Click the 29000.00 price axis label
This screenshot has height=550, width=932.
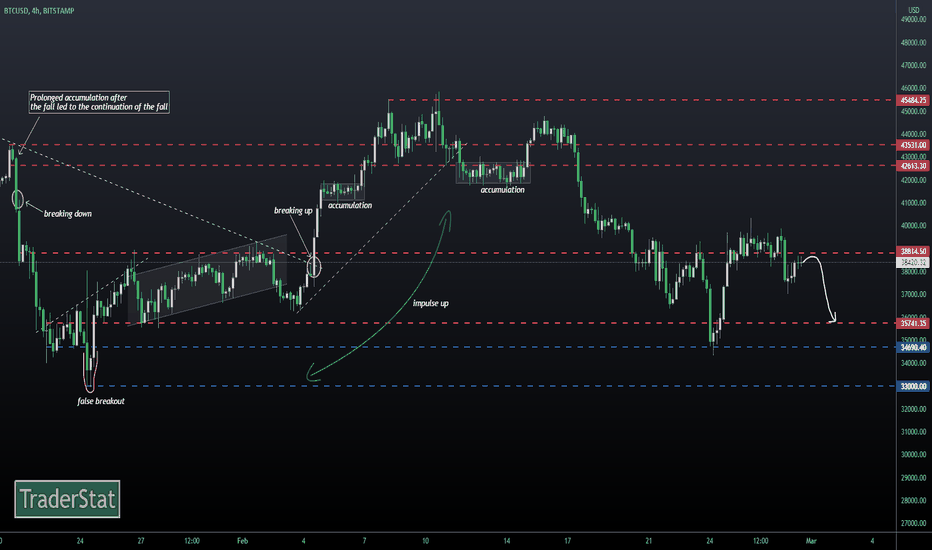[914, 478]
